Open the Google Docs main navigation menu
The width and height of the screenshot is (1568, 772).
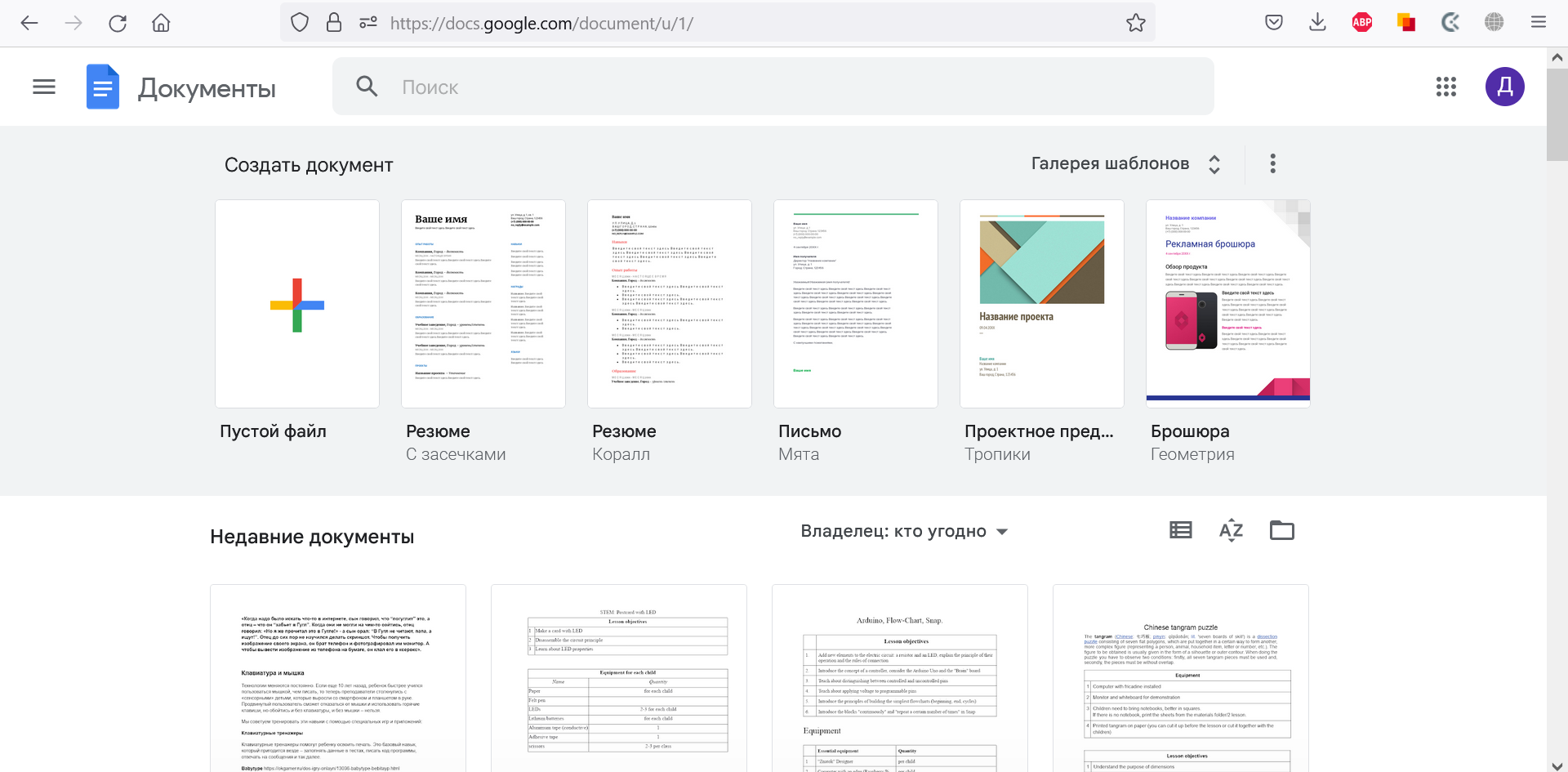[44, 87]
